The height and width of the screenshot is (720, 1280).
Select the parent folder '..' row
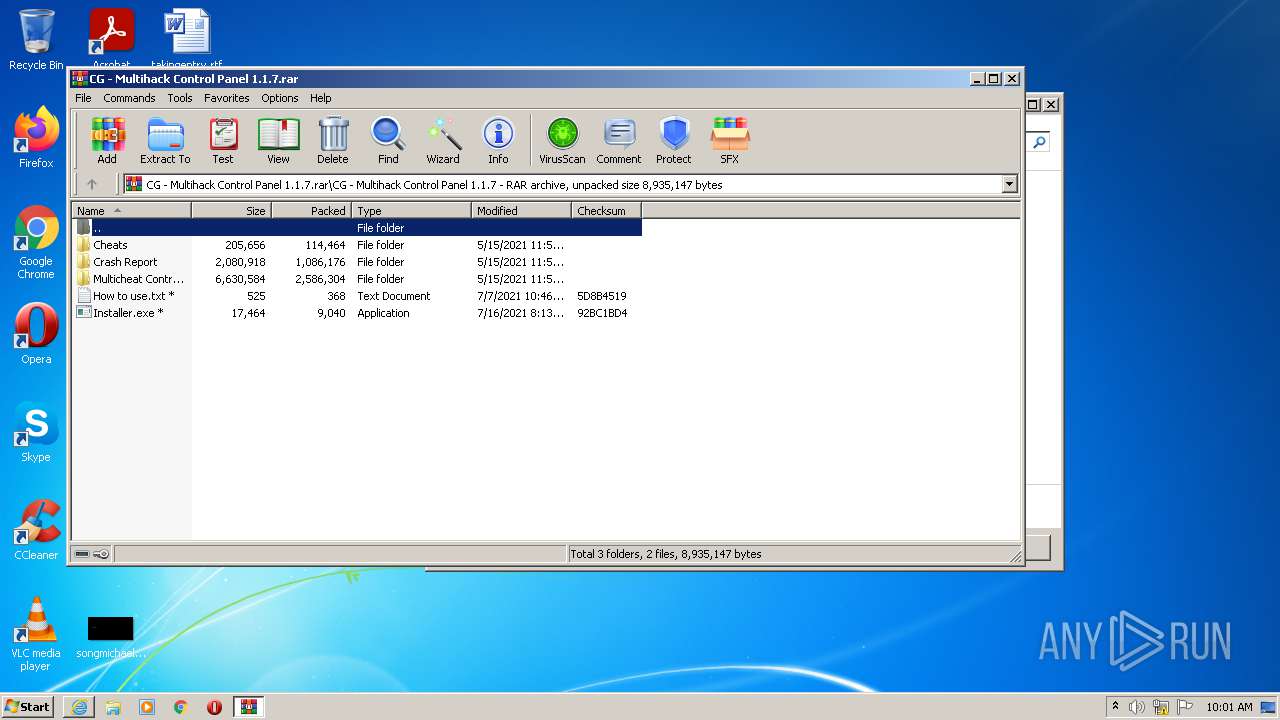[357, 228]
